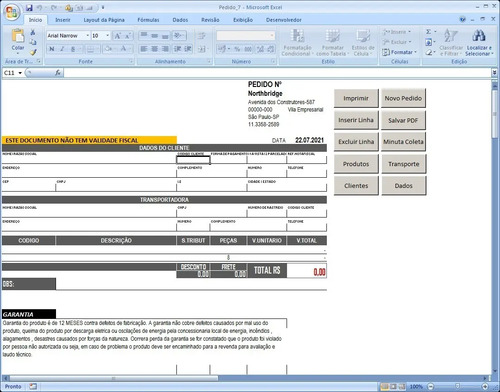Click the Transporte button

(x=403, y=164)
